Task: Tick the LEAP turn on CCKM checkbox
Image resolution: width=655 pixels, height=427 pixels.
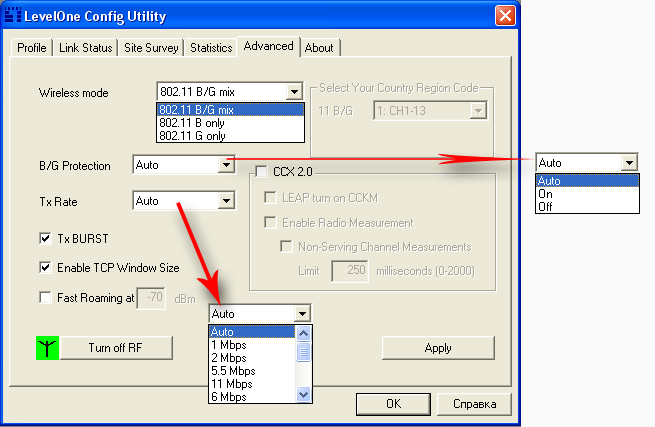Action: 270,198
